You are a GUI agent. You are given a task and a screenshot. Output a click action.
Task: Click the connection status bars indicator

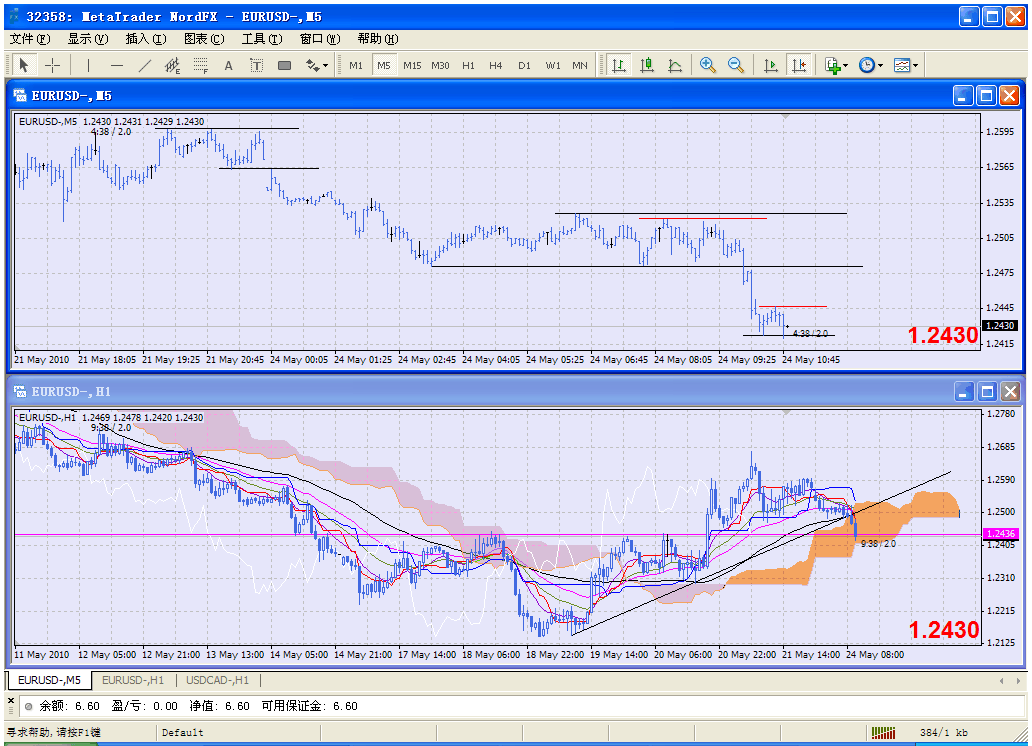(x=883, y=732)
